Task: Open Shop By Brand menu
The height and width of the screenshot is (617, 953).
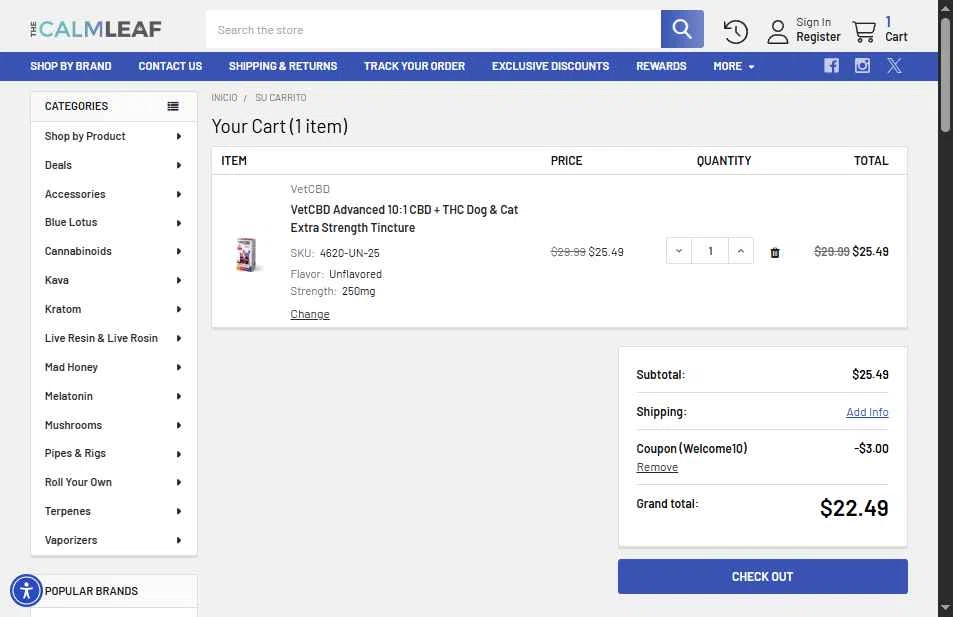Action: pyautogui.click(x=71, y=66)
